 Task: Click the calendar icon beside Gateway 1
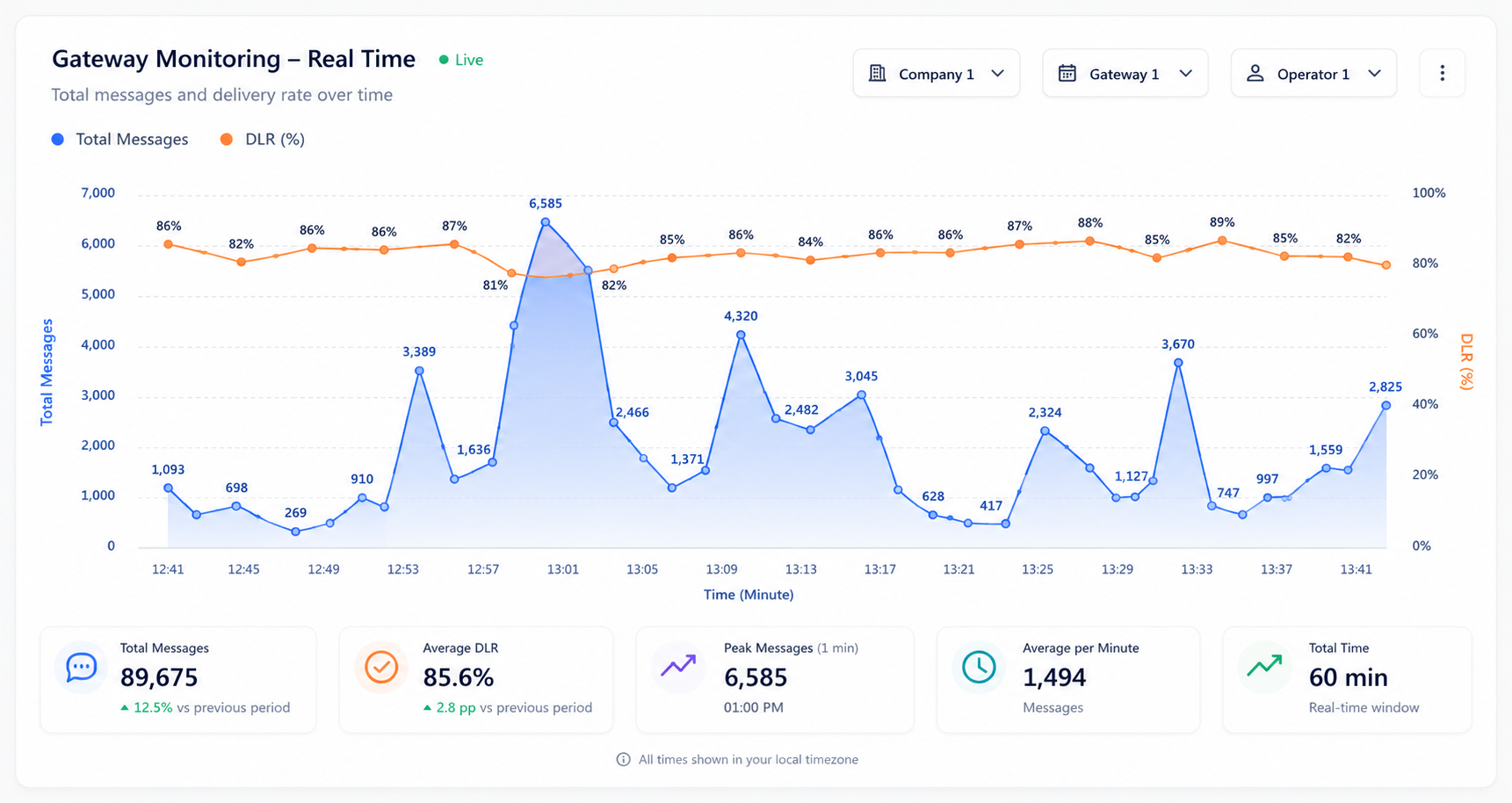tap(1067, 73)
